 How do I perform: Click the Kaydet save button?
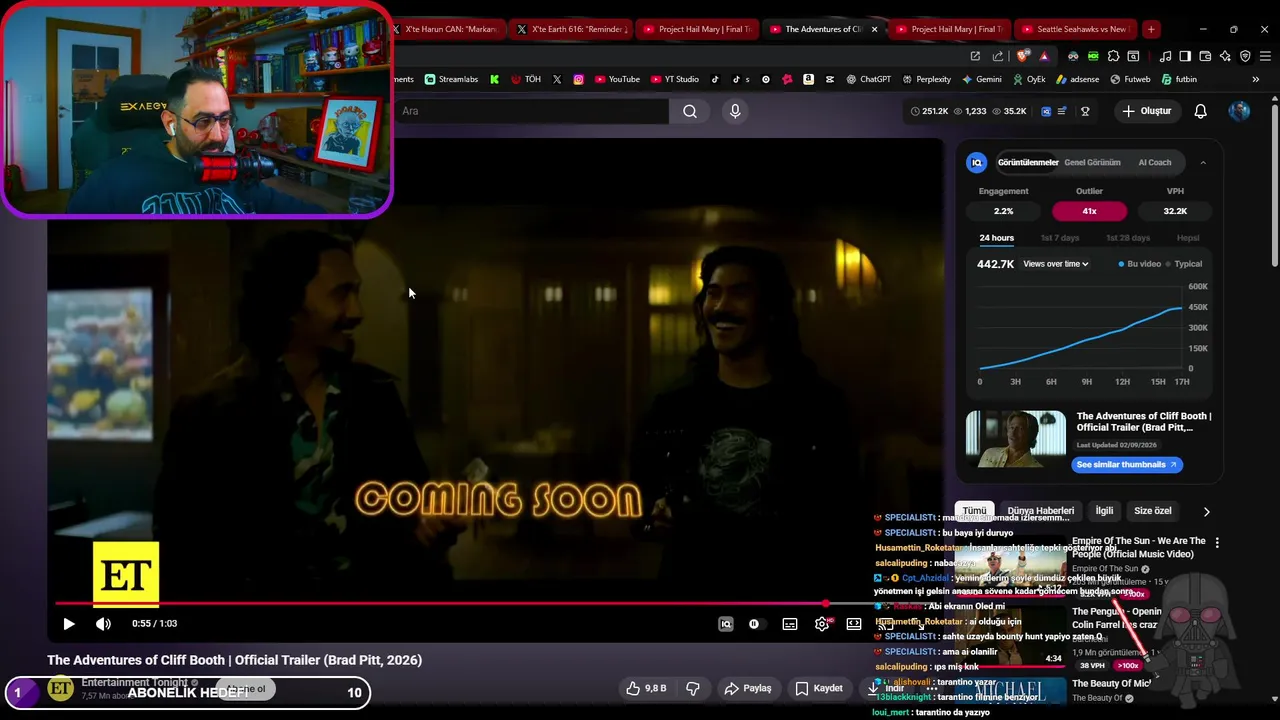pyautogui.click(x=818, y=688)
